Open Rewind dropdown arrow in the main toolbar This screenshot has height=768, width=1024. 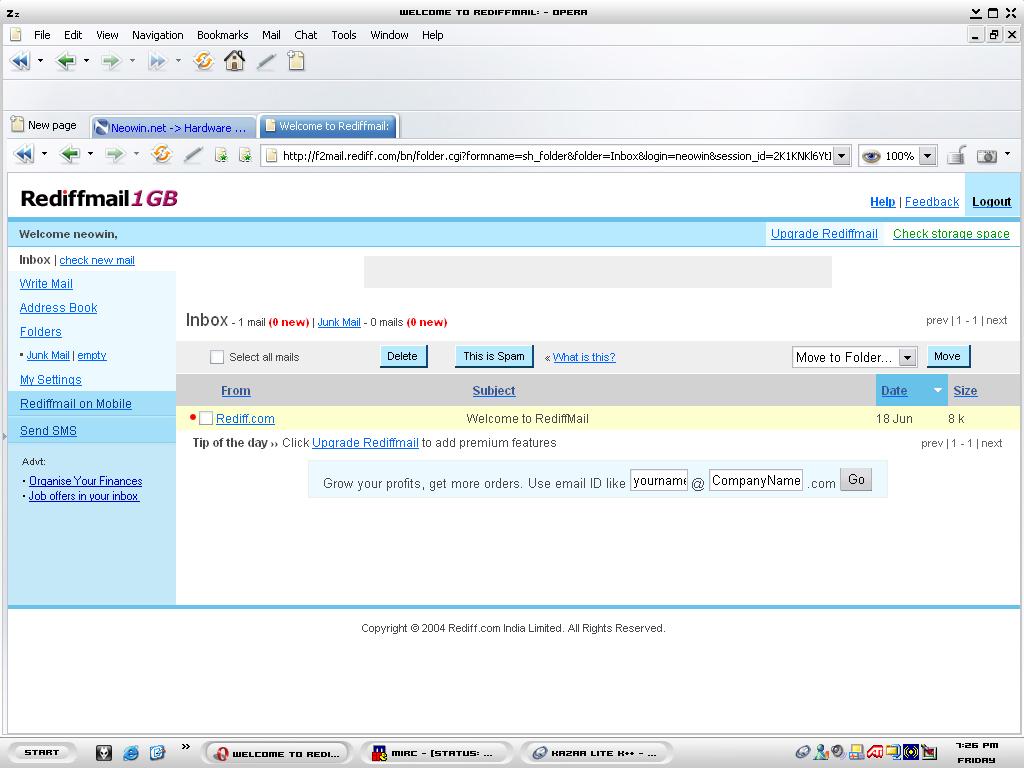(x=40, y=61)
